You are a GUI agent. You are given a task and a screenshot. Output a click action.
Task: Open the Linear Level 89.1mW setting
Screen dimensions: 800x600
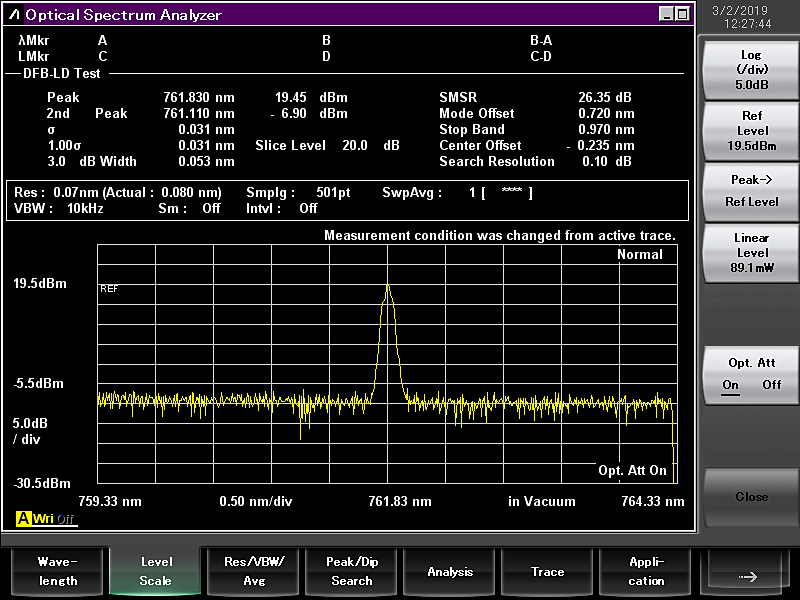tap(751, 253)
